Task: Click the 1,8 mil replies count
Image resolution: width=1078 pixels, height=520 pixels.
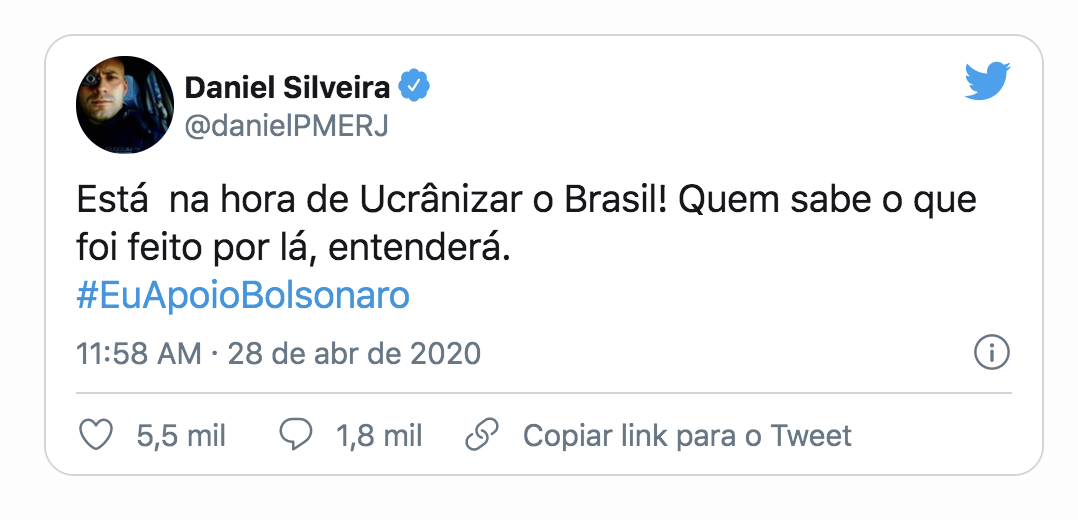Action: (379, 436)
